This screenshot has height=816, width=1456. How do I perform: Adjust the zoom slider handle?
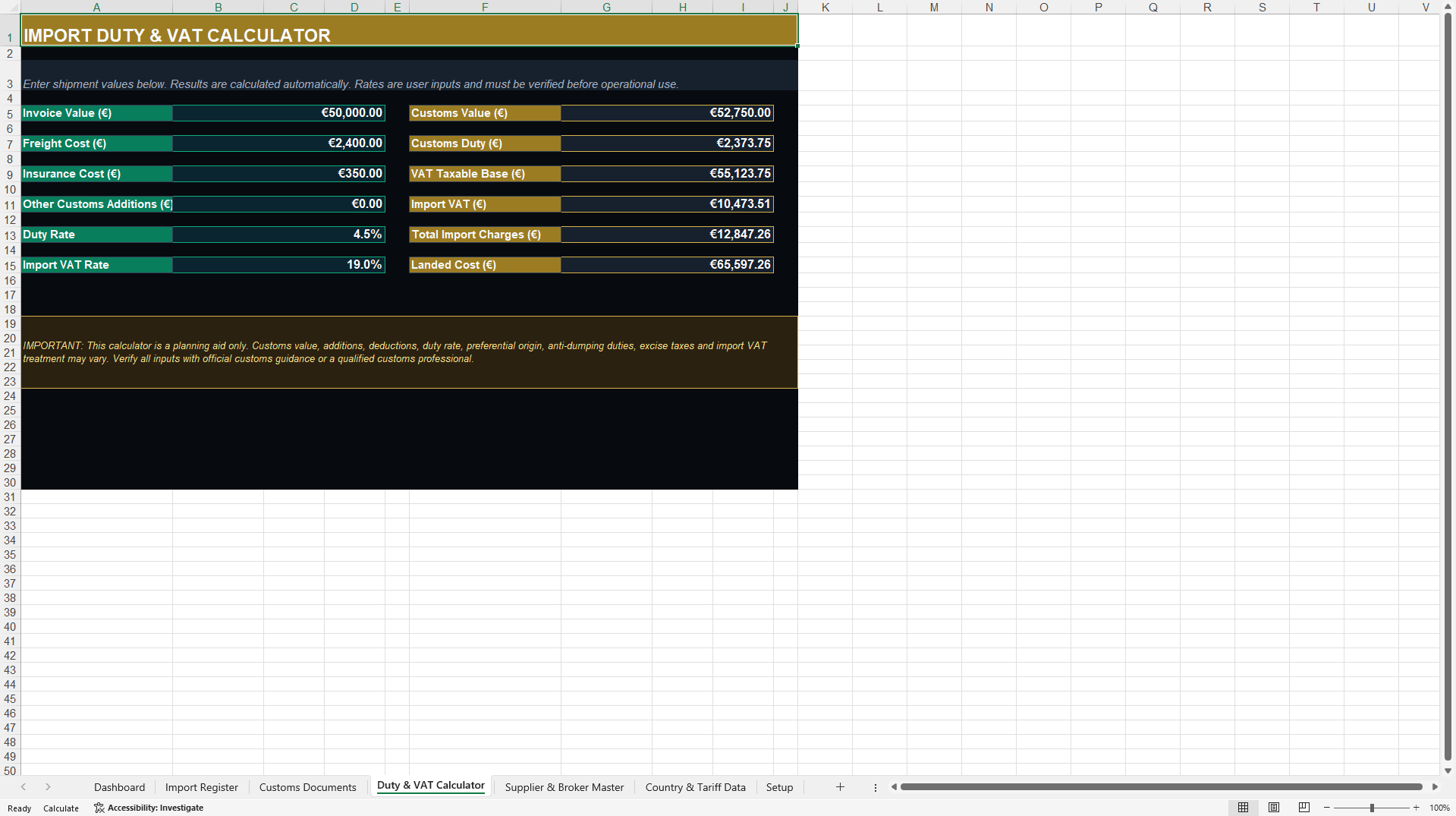[1372, 808]
